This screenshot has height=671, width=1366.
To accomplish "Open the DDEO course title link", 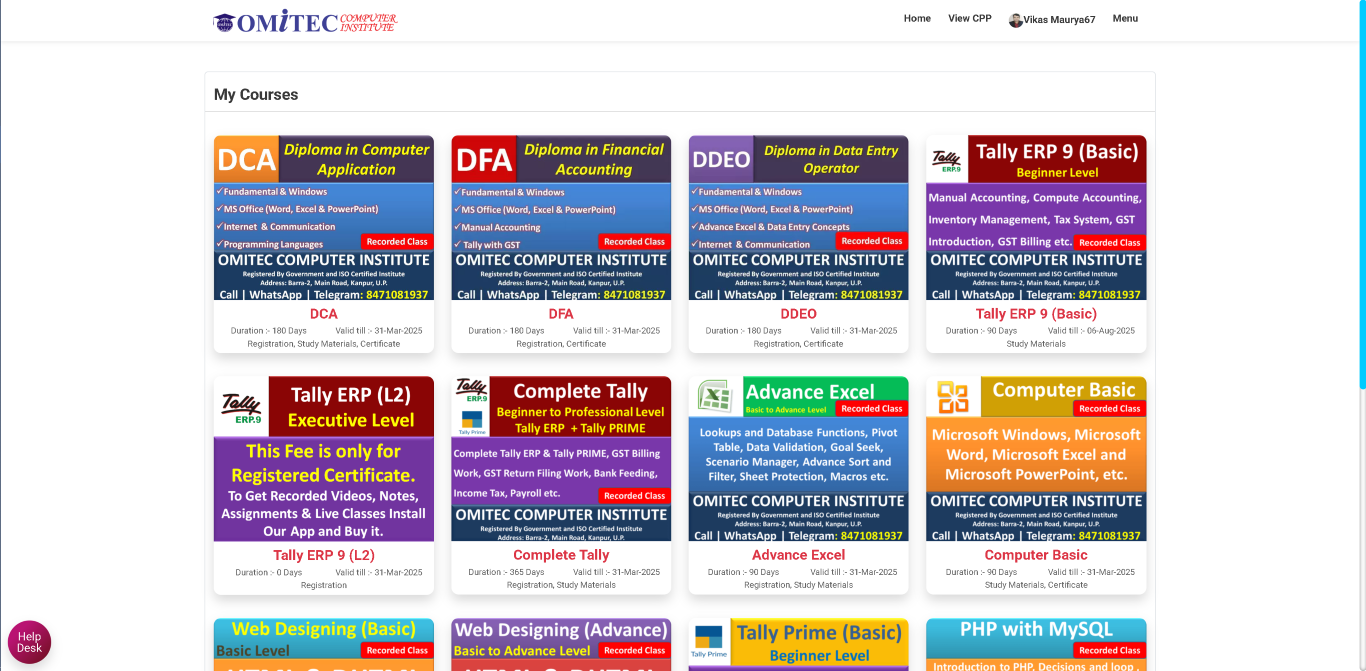I will (x=798, y=314).
